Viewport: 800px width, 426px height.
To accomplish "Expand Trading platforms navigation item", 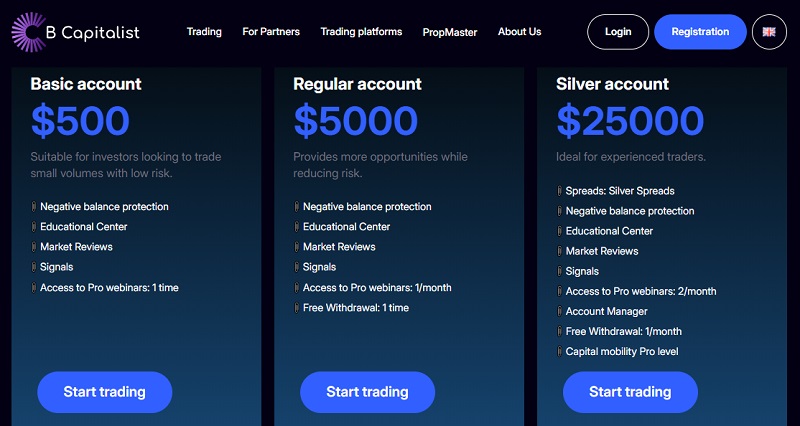I will pyautogui.click(x=361, y=32).
